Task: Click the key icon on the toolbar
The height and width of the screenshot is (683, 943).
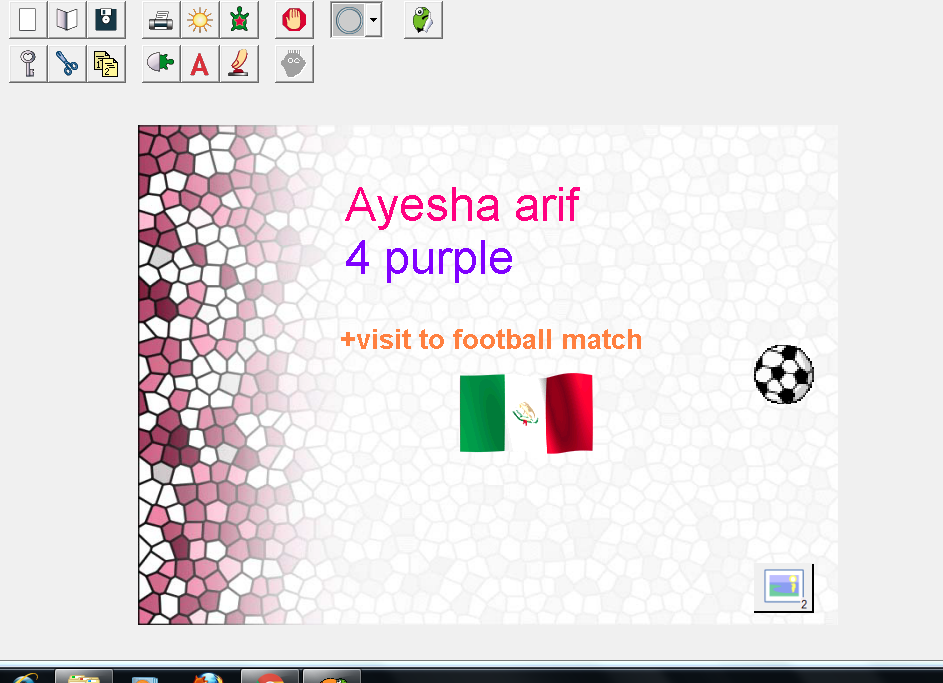Action: [27, 63]
